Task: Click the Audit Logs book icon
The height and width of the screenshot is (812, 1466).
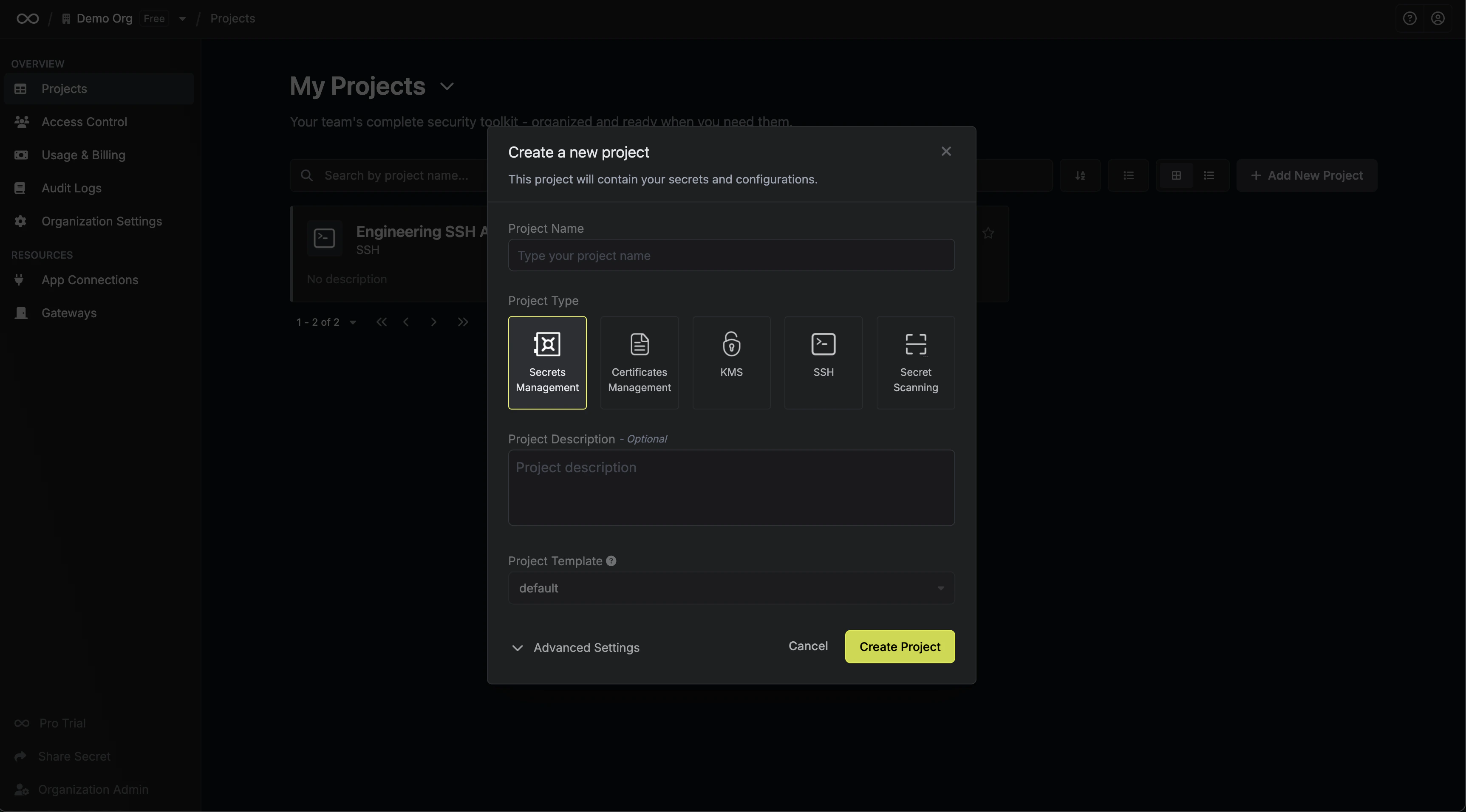Action: pyautogui.click(x=20, y=188)
